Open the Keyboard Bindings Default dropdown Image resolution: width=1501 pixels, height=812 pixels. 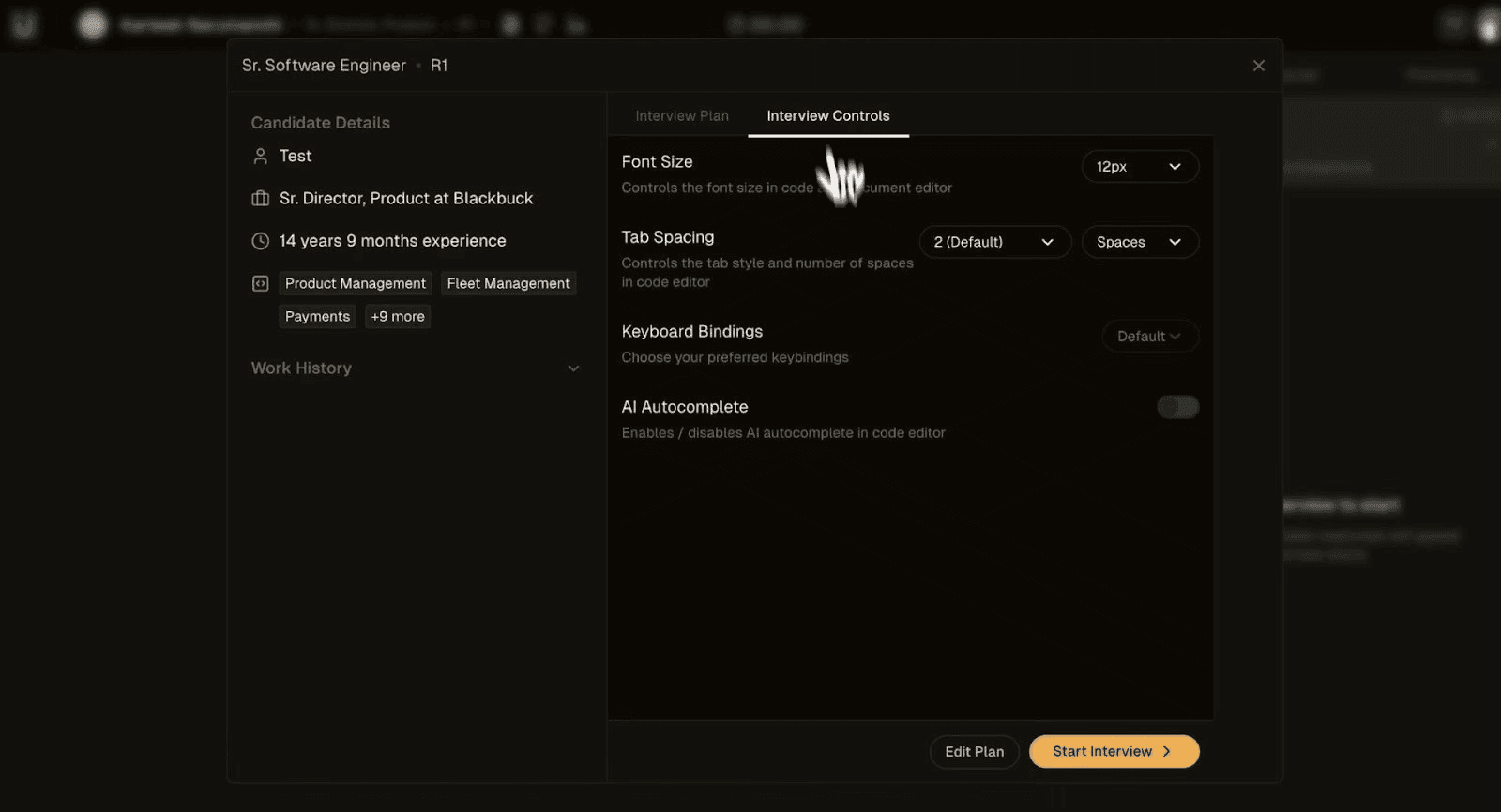pos(1150,336)
